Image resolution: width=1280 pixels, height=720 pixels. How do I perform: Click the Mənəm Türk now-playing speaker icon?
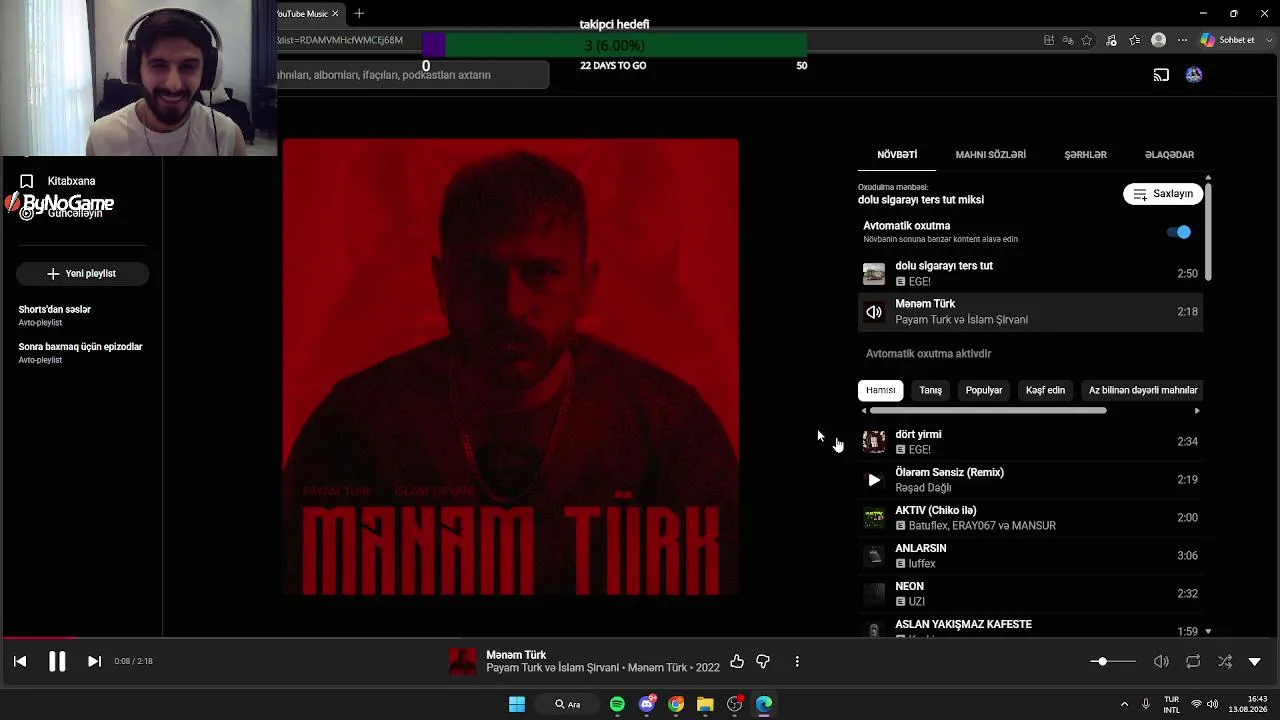coord(874,312)
